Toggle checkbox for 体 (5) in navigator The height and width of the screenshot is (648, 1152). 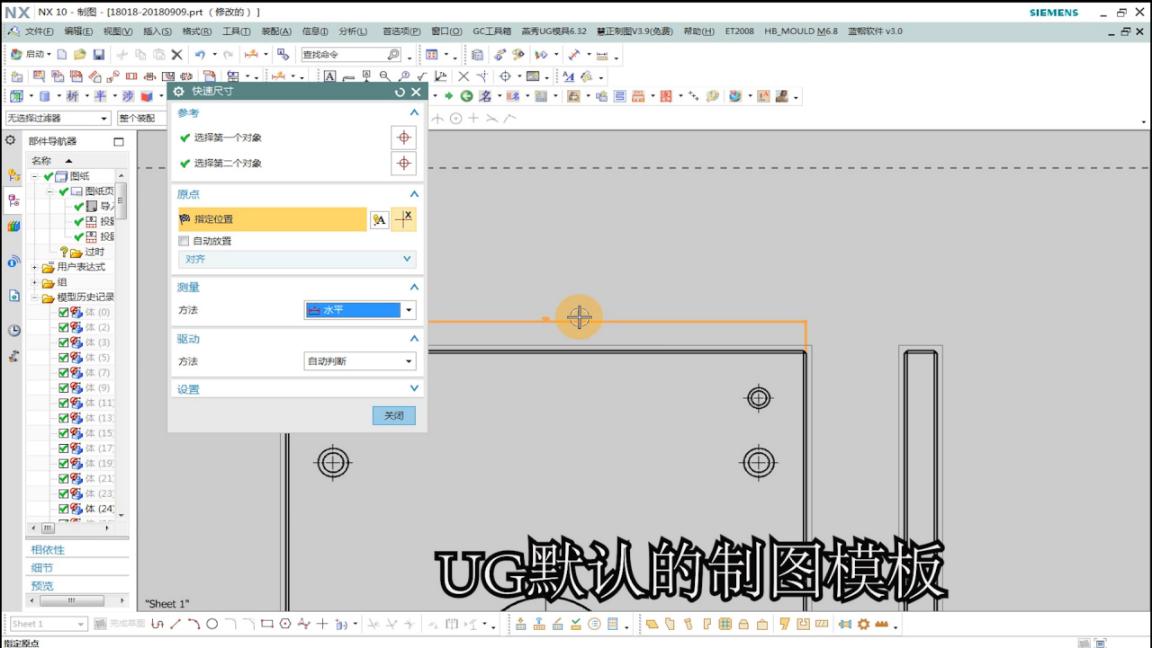(63, 358)
